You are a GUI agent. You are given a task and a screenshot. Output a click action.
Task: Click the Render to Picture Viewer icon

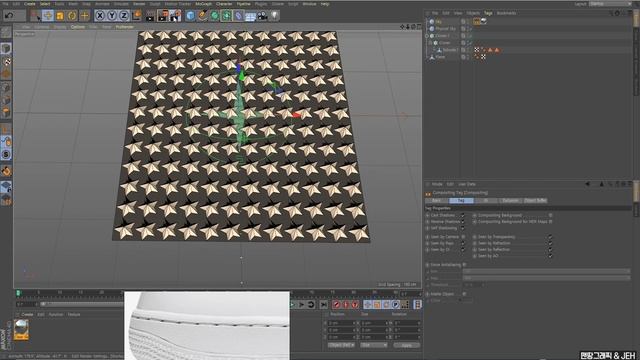point(163,16)
